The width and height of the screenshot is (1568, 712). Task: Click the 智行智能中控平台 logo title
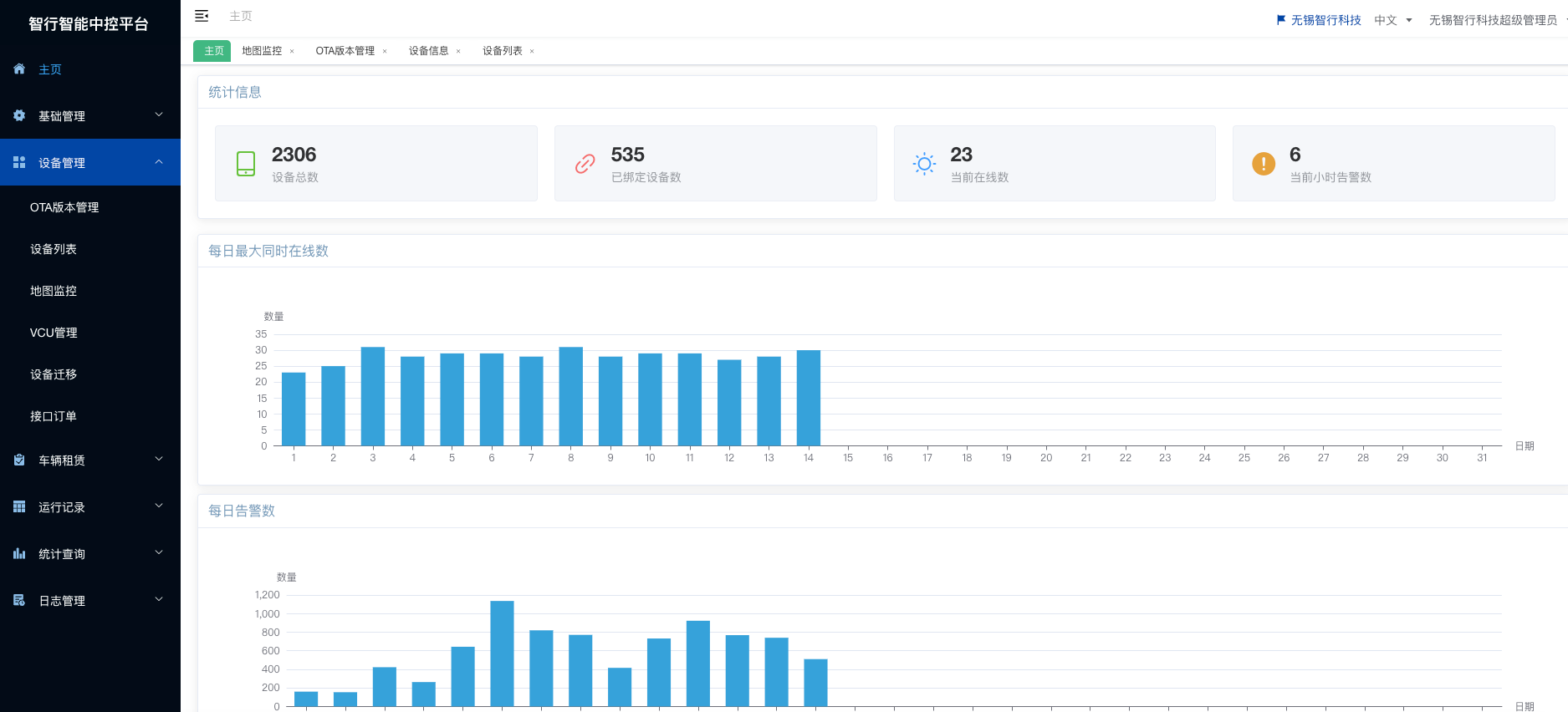89,24
